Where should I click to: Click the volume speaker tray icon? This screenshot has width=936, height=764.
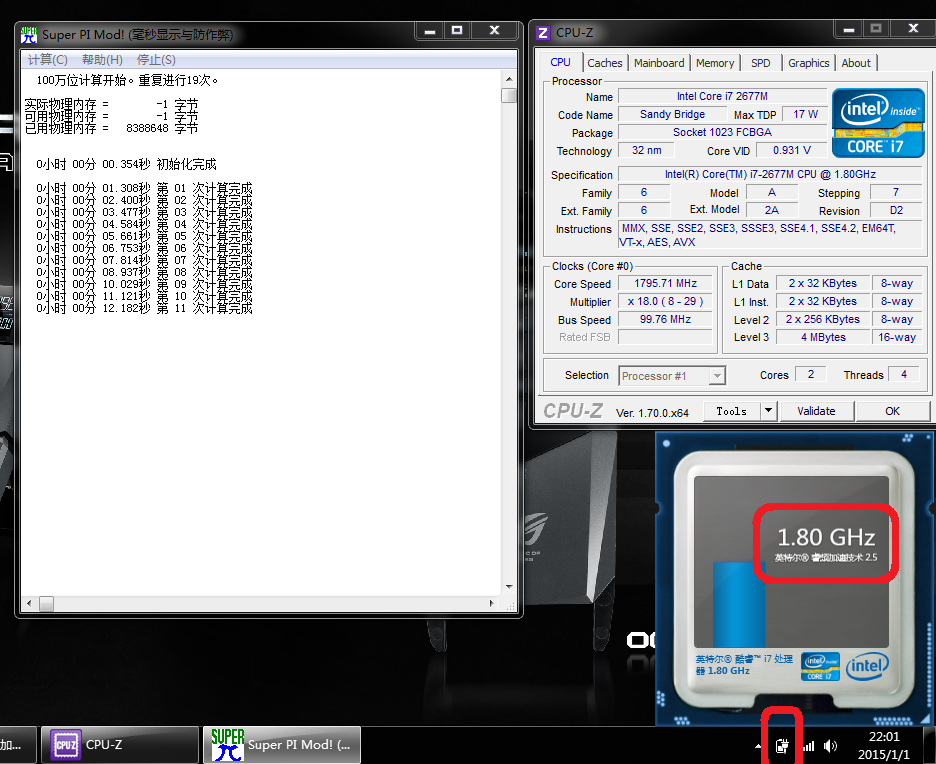(830, 746)
